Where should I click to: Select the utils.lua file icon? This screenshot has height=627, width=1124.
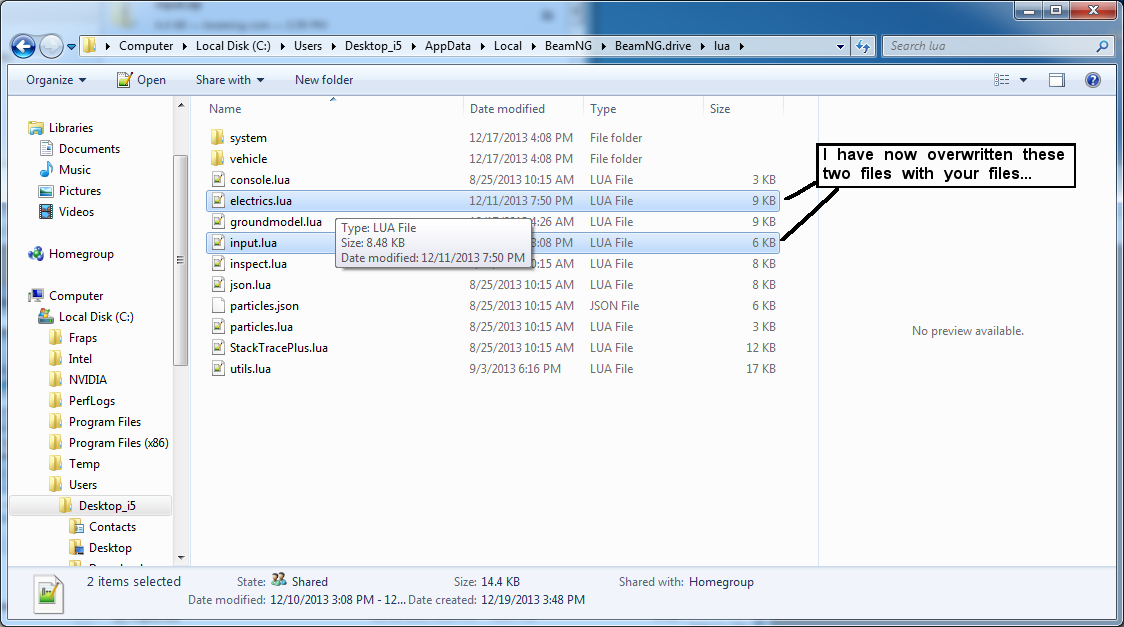coord(218,369)
